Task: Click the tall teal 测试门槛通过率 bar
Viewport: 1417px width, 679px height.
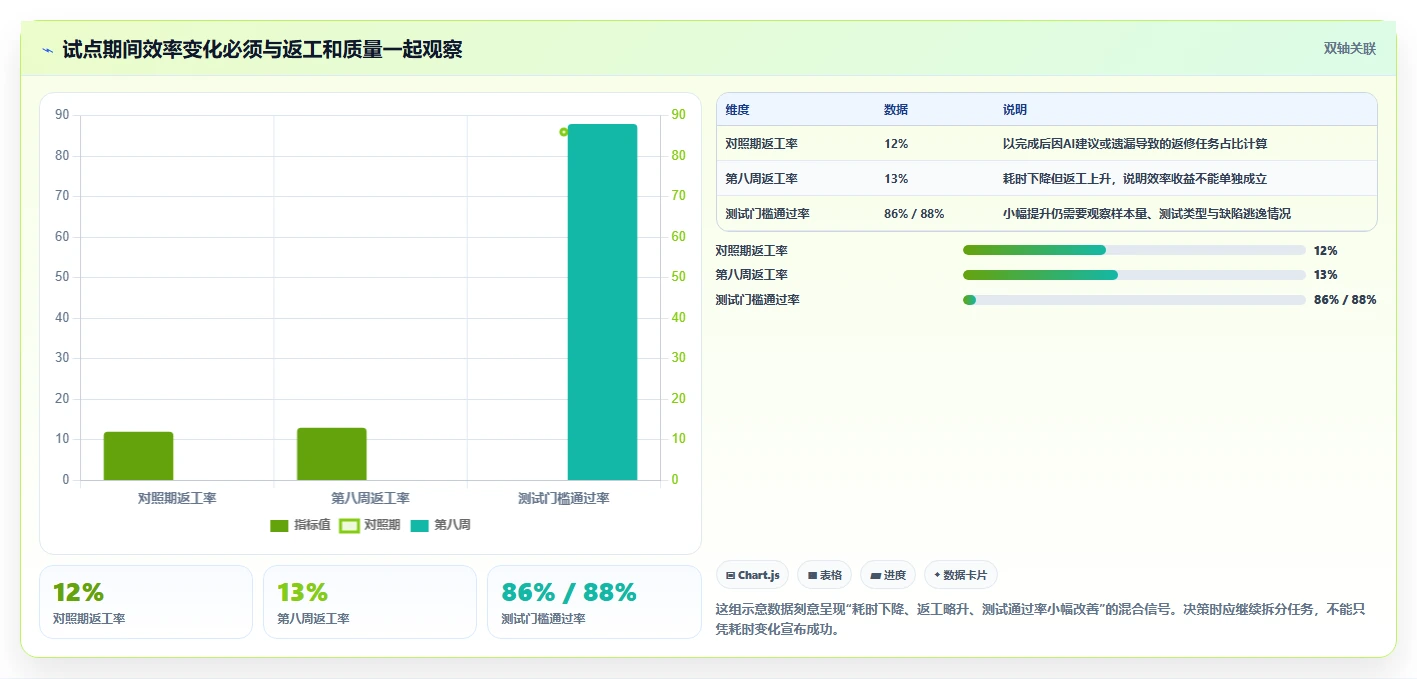Action: point(602,302)
